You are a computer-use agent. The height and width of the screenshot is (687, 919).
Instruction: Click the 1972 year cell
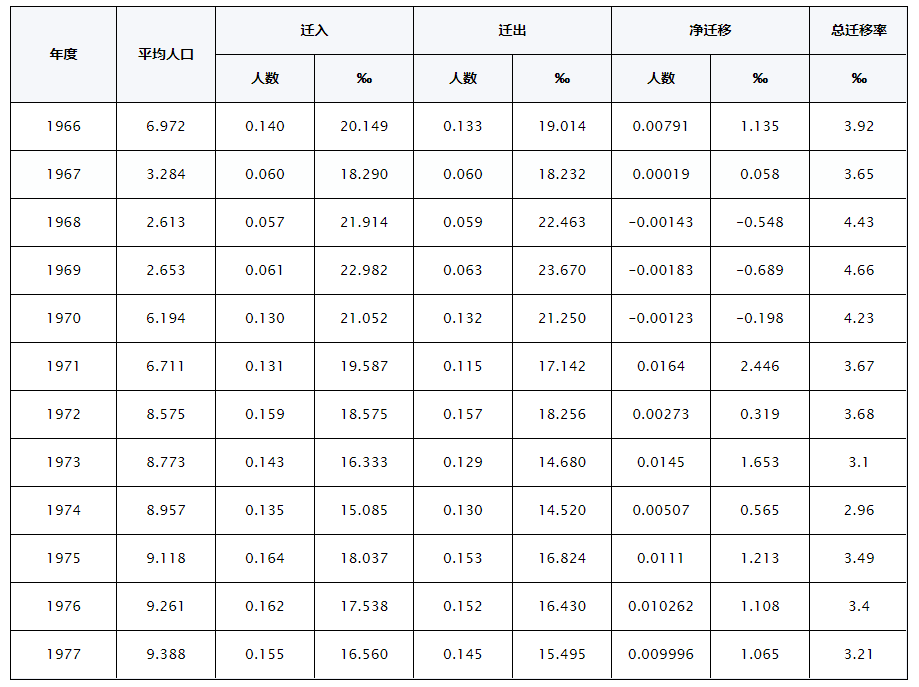[63, 414]
